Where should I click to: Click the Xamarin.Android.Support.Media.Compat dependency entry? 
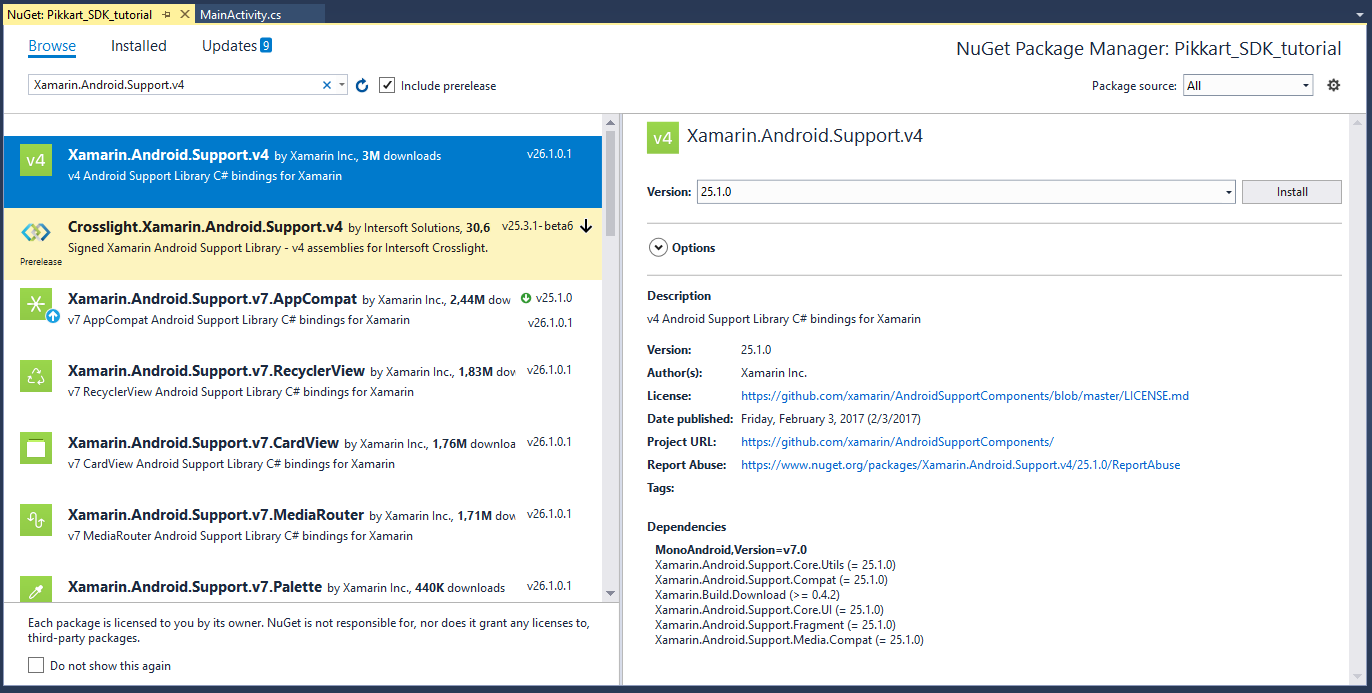(x=789, y=640)
